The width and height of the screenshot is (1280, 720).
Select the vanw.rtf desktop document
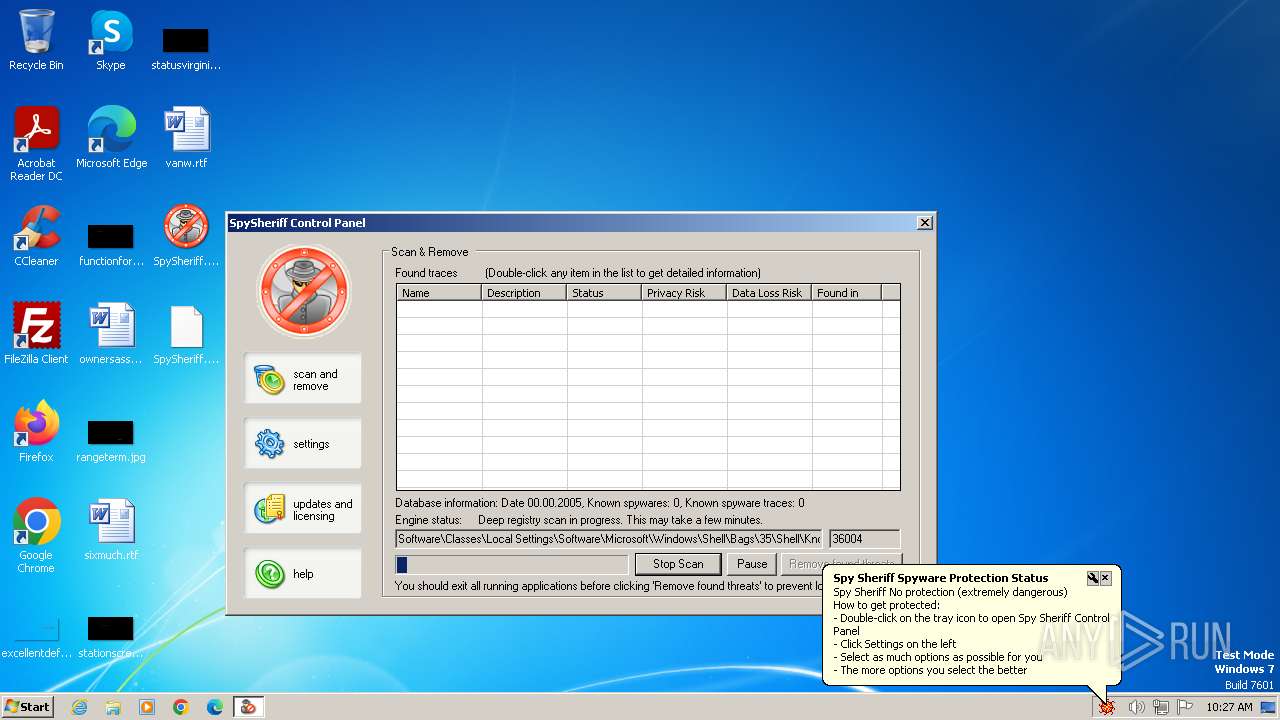click(186, 137)
